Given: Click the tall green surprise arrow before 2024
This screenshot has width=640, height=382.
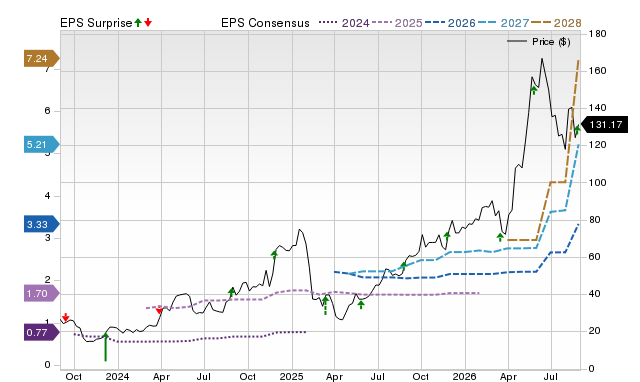Looking at the screenshot, I should (x=105, y=347).
